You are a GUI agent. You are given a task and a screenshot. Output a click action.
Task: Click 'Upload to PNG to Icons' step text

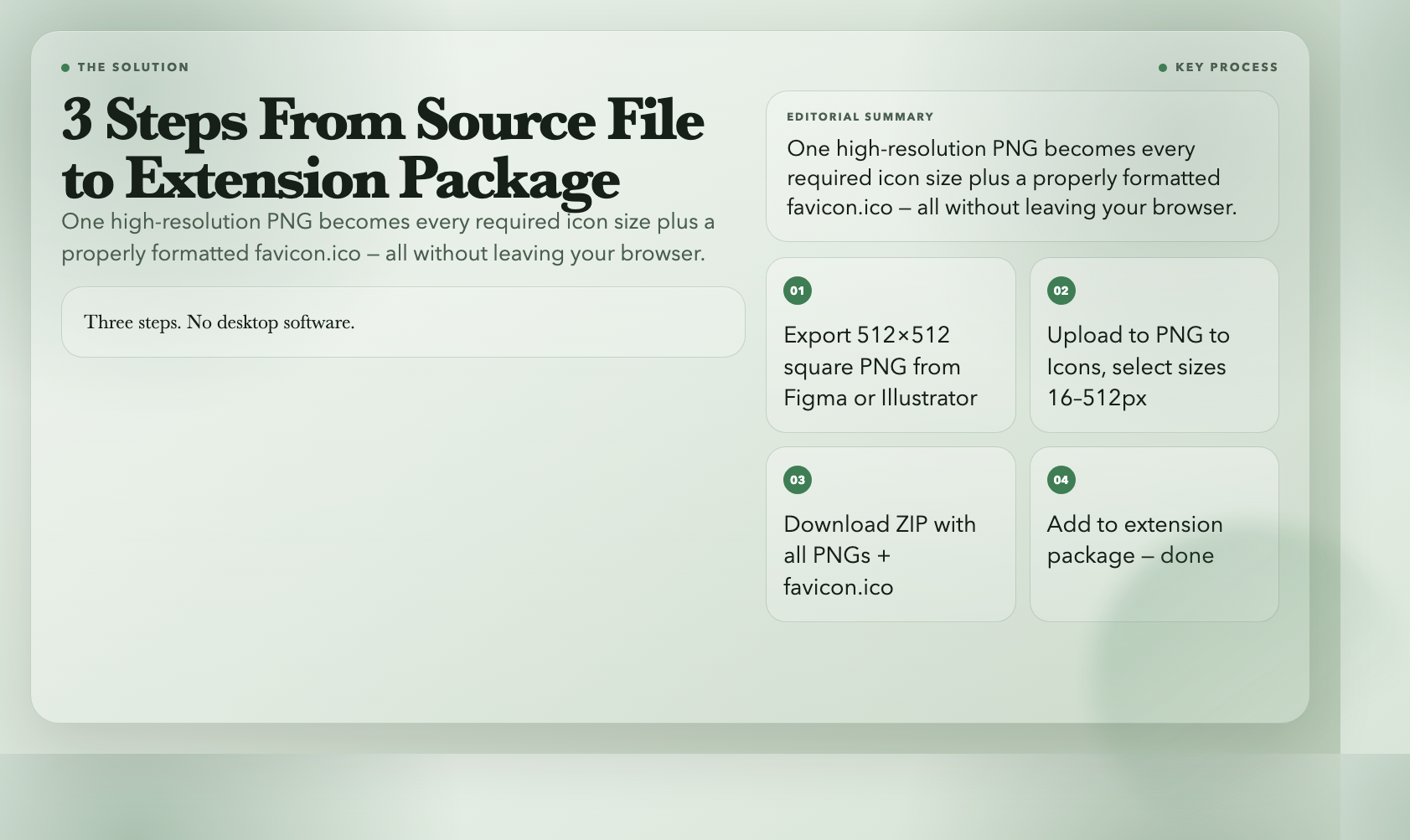coord(1139,366)
